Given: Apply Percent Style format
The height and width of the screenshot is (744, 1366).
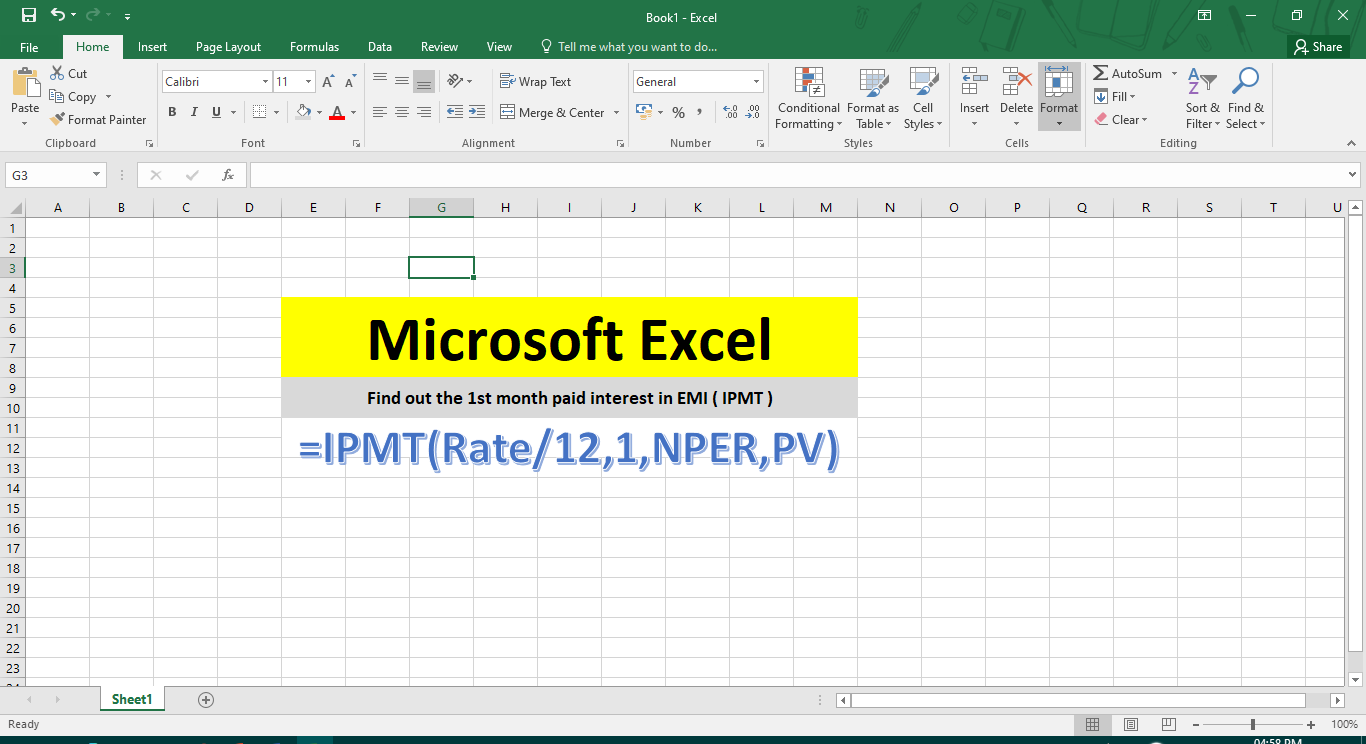Looking at the screenshot, I should (678, 112).
